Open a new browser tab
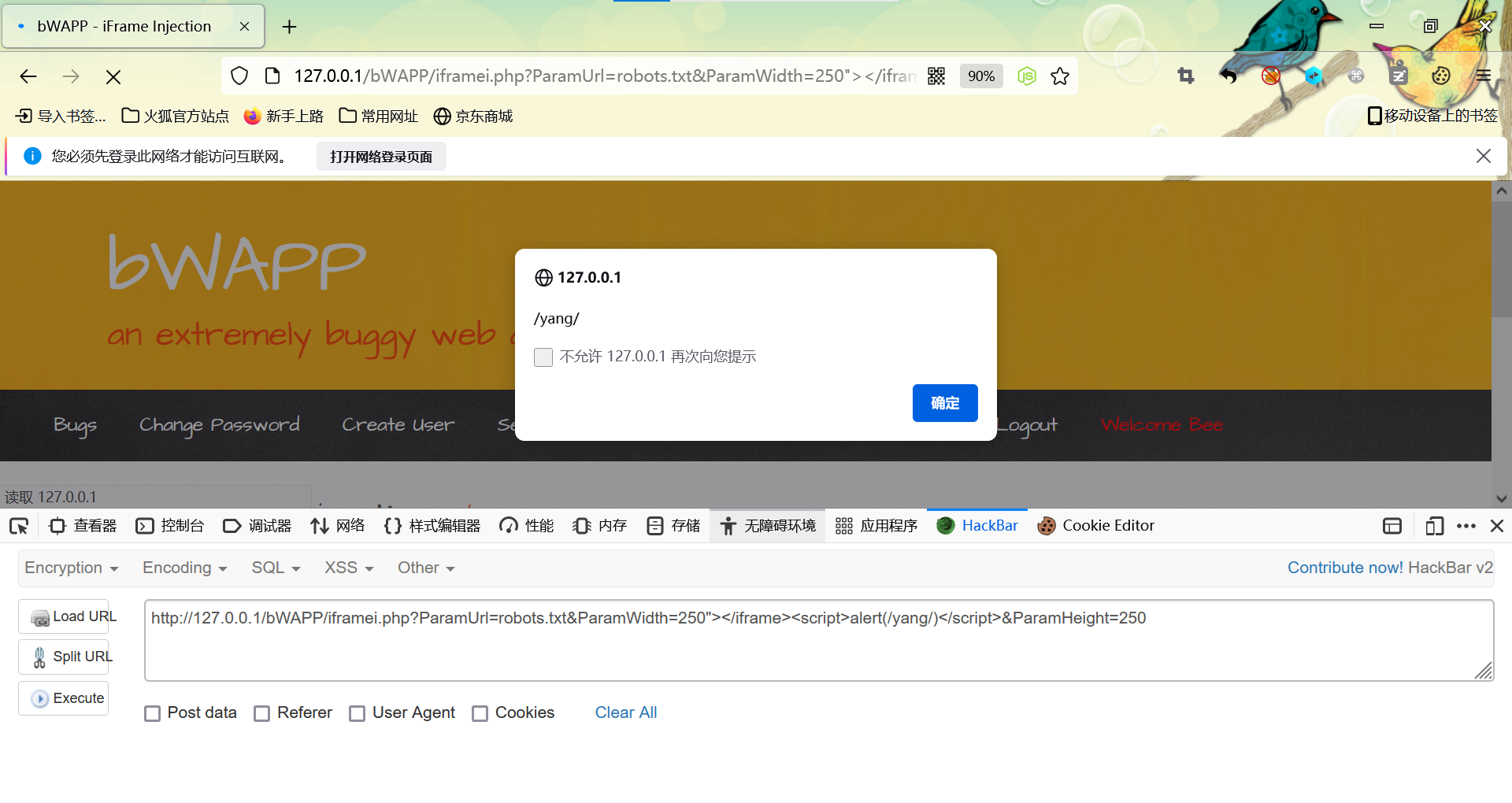 coord(290,27)
